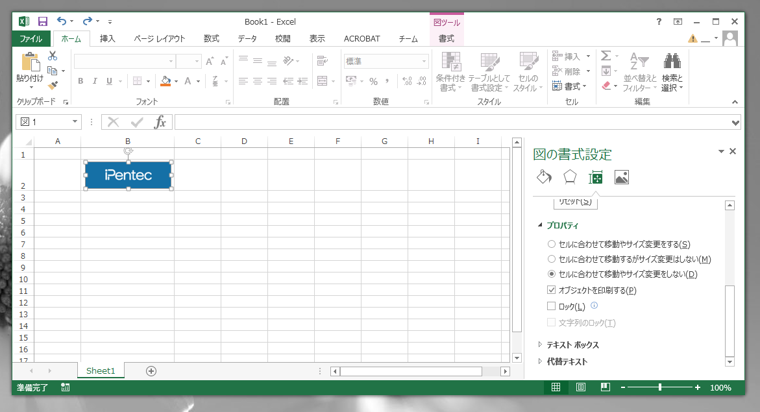Screen dimensions: 760x412
Task: Select the Sheet1 worksheet tab
Action: pos(101,371)
